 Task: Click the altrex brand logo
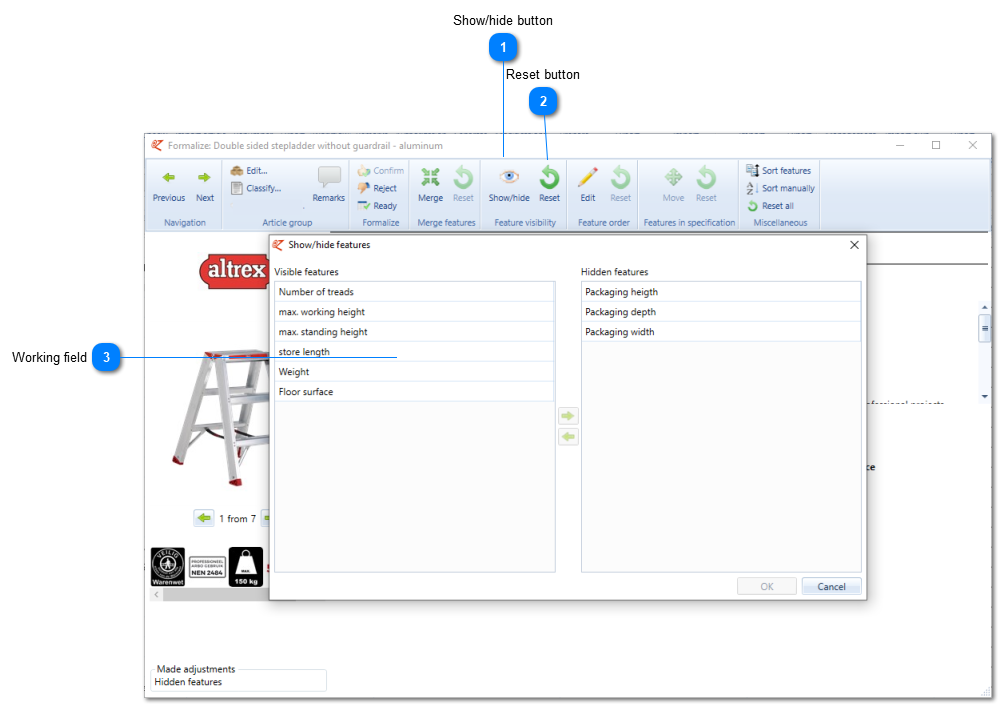(x=234, y=271)
